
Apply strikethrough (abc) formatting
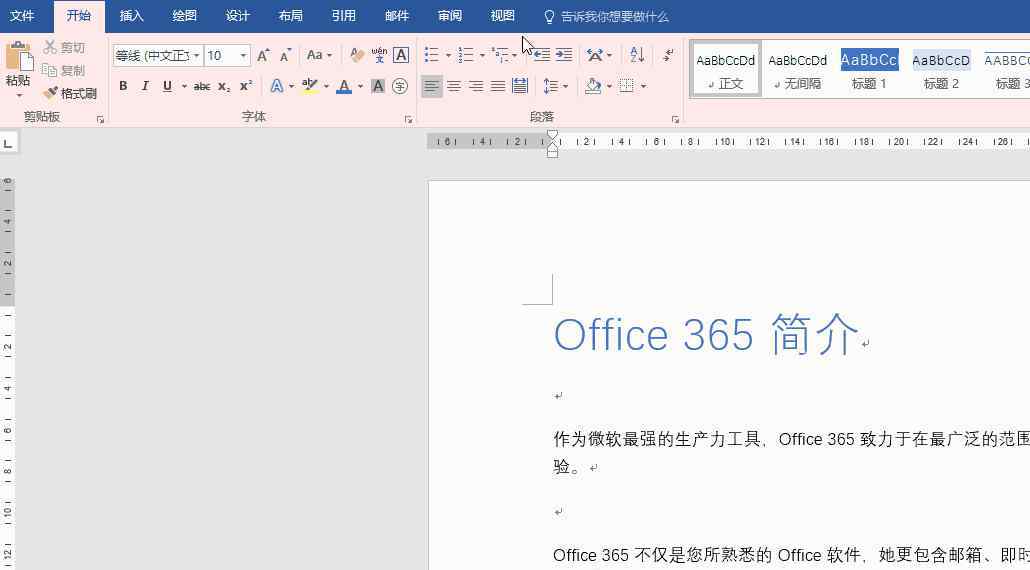(x=202, y=86)
